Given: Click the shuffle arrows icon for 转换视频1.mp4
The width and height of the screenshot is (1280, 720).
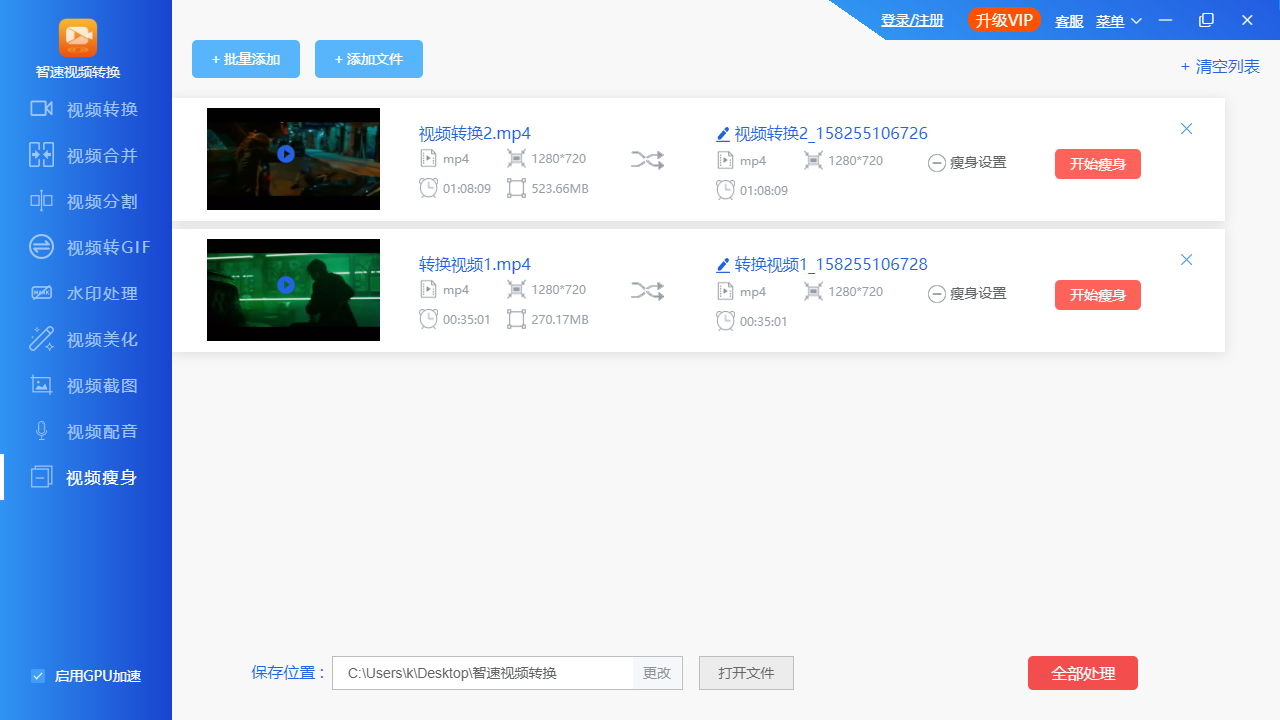Looking at the screenshot, I should click(x=647, y=291).
